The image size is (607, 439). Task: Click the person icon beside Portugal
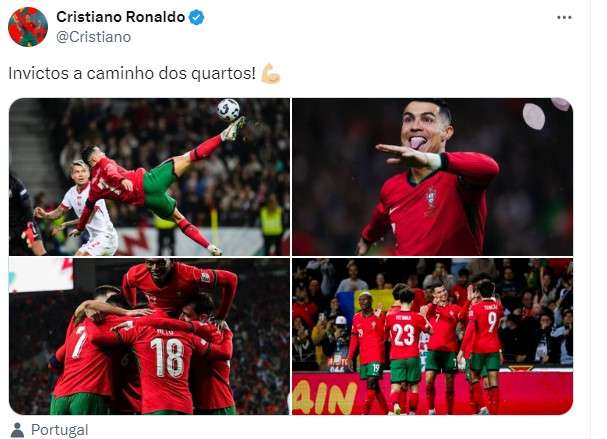(x=17, y=430)
